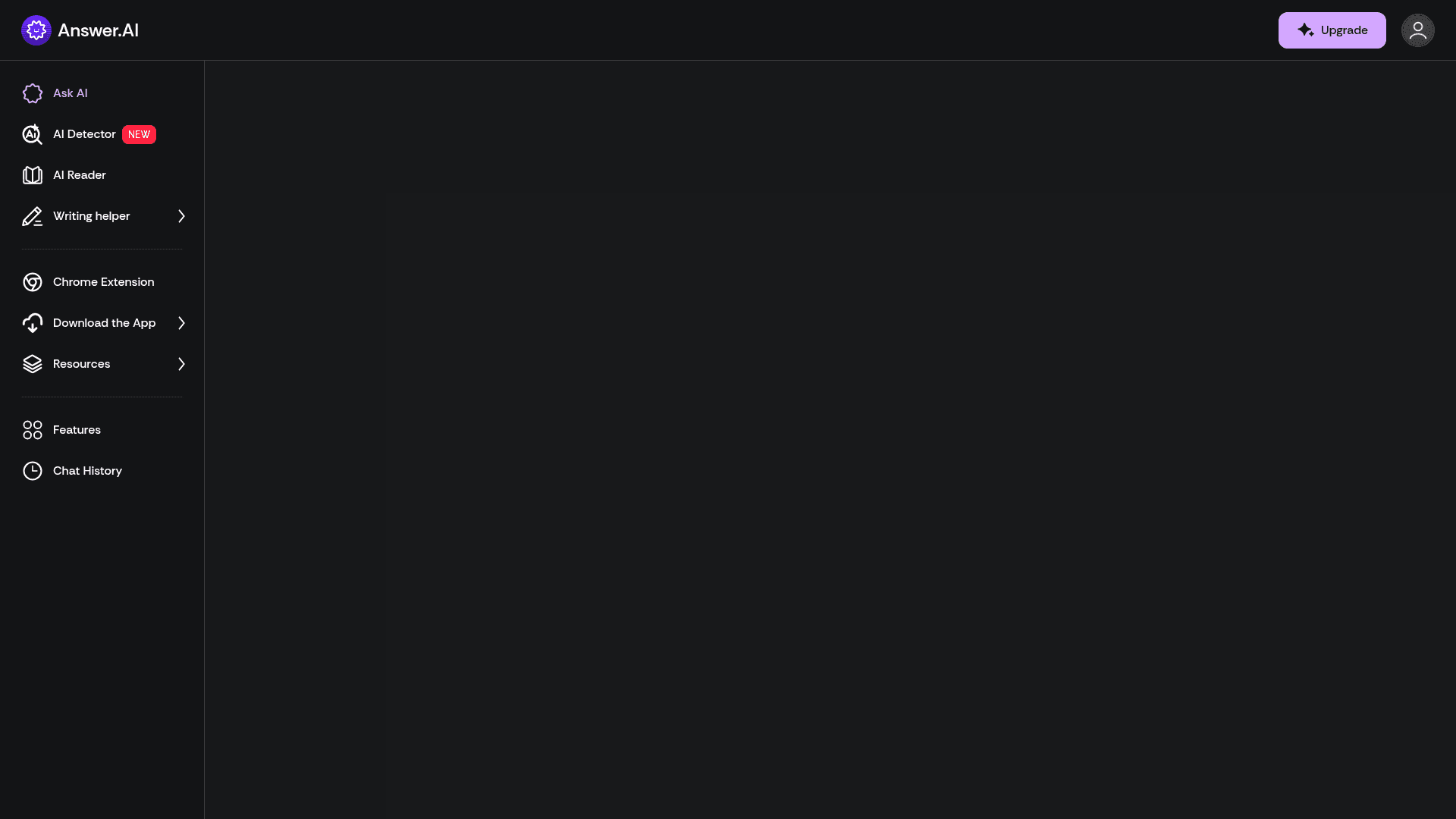Select the Ask AI badge icon
The image size is (1456, 819).
[33, 93]
